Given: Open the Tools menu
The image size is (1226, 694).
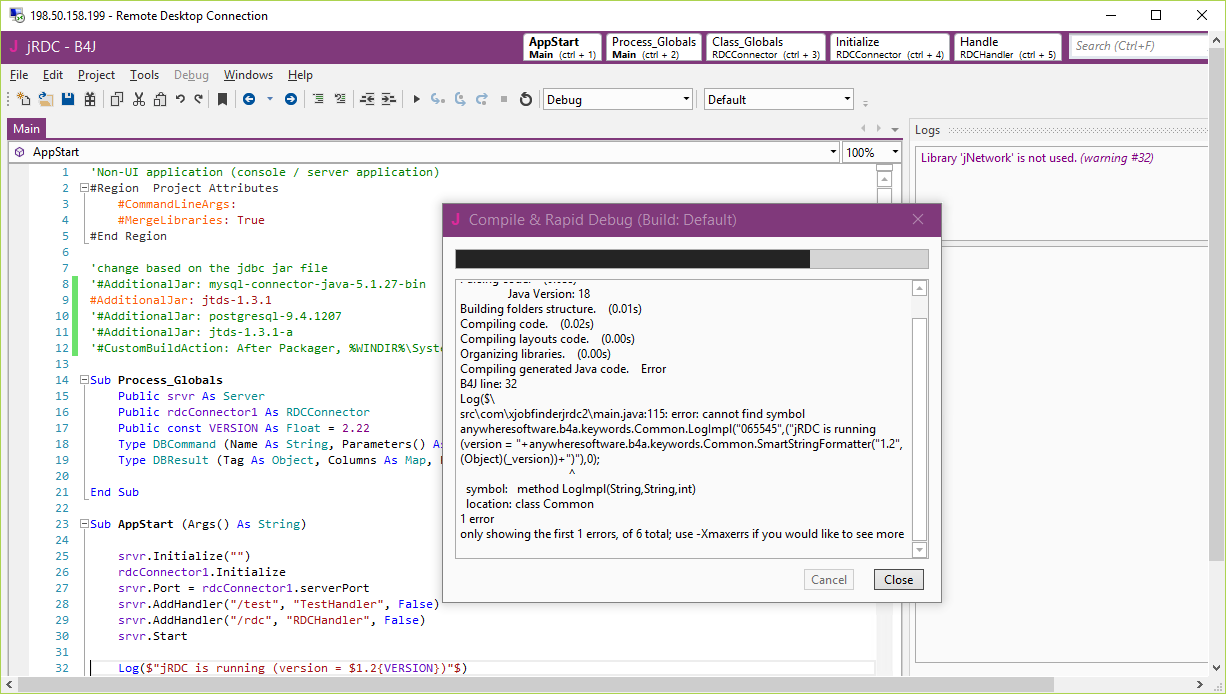Looking at the screenshot, I should tap(144, 75).
